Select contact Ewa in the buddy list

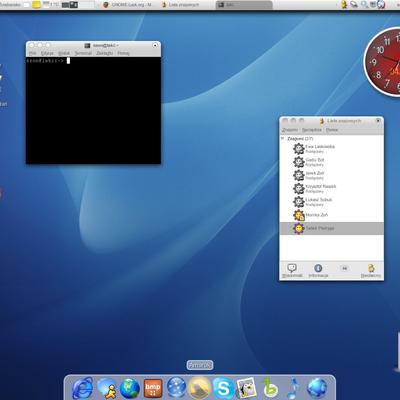(332, 149)
